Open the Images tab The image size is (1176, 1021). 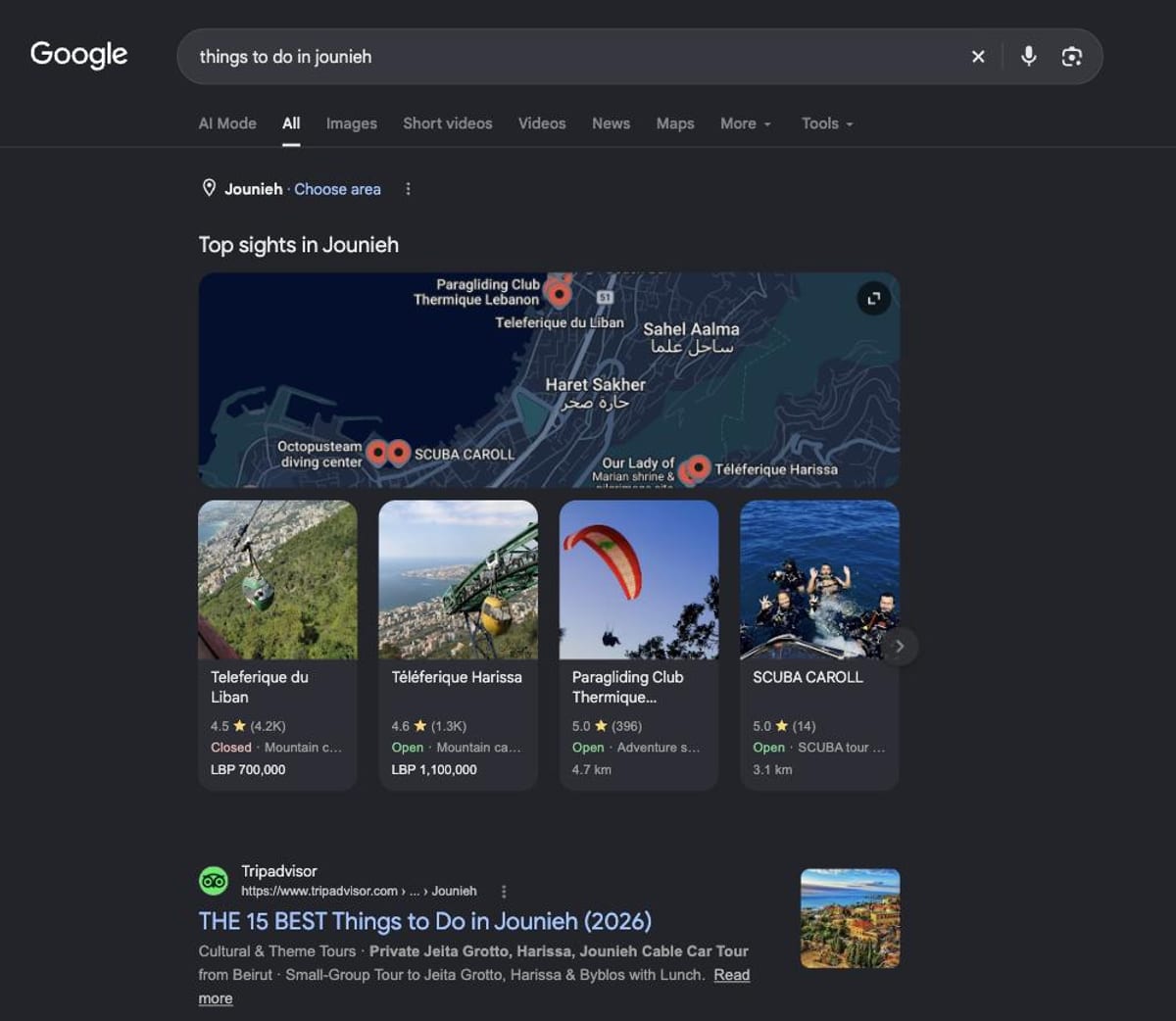click(x=351, y=123)
